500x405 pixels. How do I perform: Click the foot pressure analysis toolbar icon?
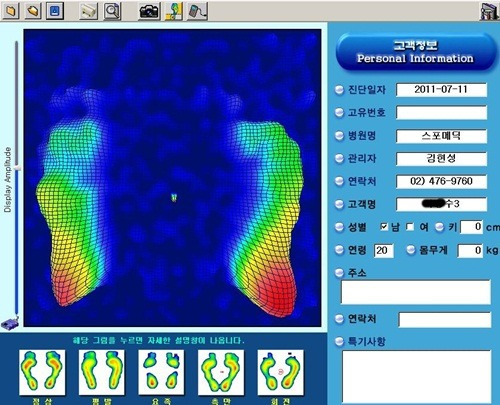coord(174,11)
